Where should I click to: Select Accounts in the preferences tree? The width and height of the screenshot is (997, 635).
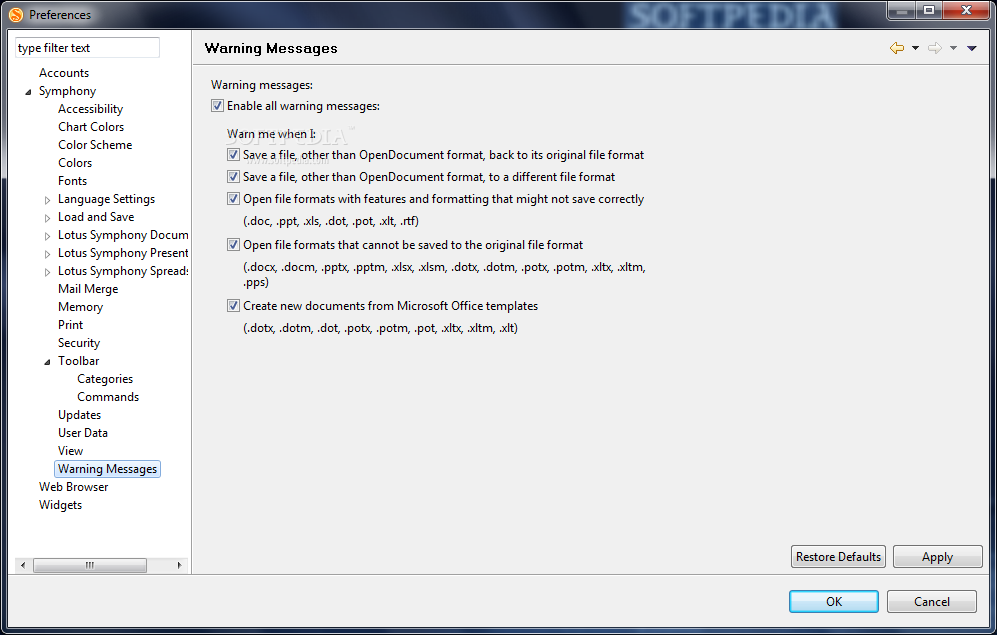[64, 72]
